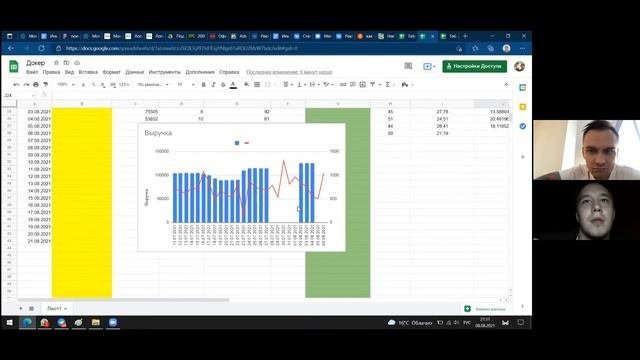Screen dimensions: 640x360
Task: Click the redo arrow in the toolbar
Action: click(26, 84)
